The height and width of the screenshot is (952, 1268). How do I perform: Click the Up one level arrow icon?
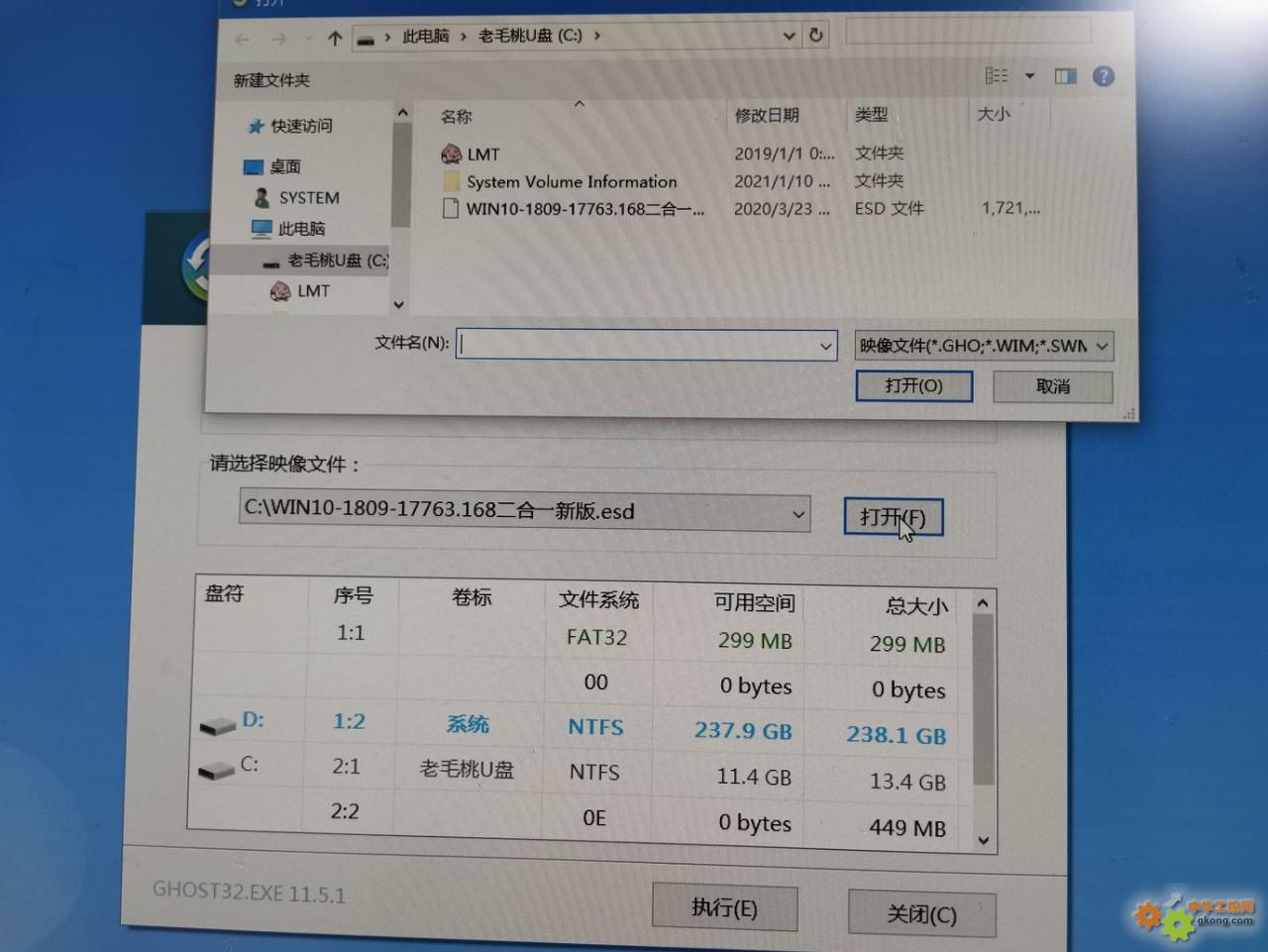335,39
